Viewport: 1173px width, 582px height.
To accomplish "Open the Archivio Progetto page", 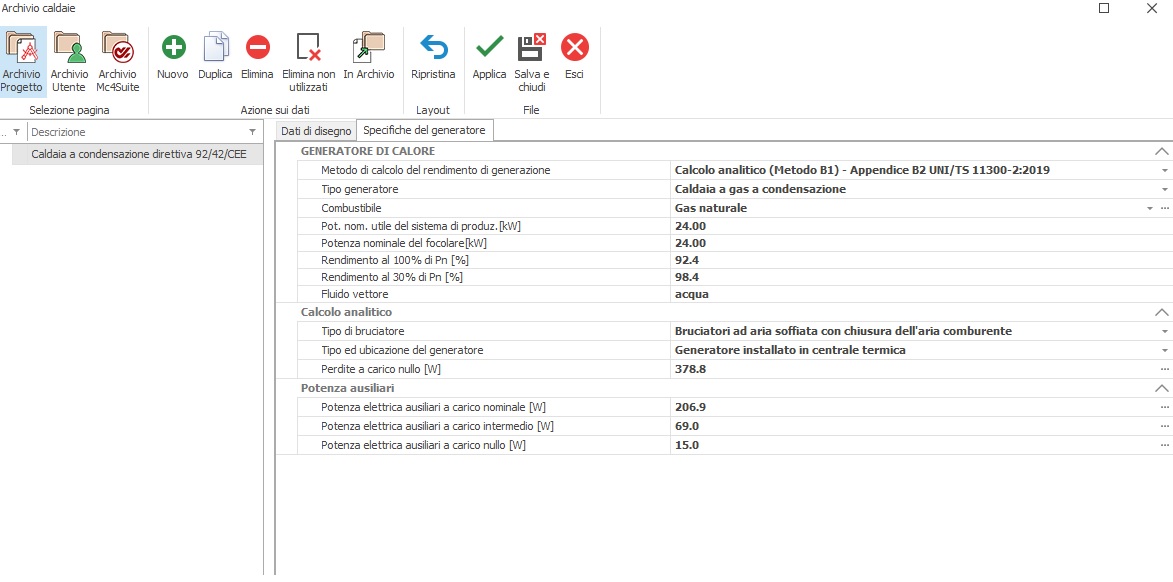I will [21, 60].
